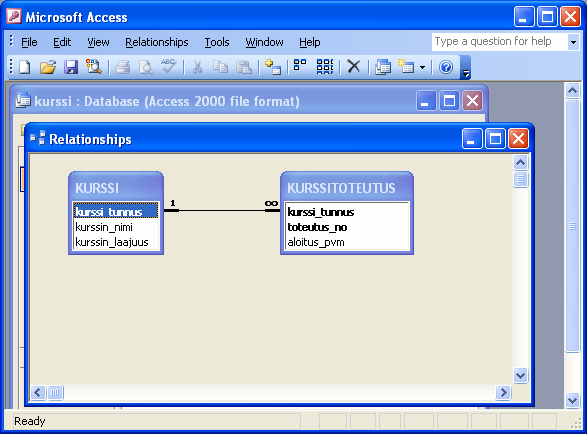Open the Database Window toolbar icon

click(383, 67)
